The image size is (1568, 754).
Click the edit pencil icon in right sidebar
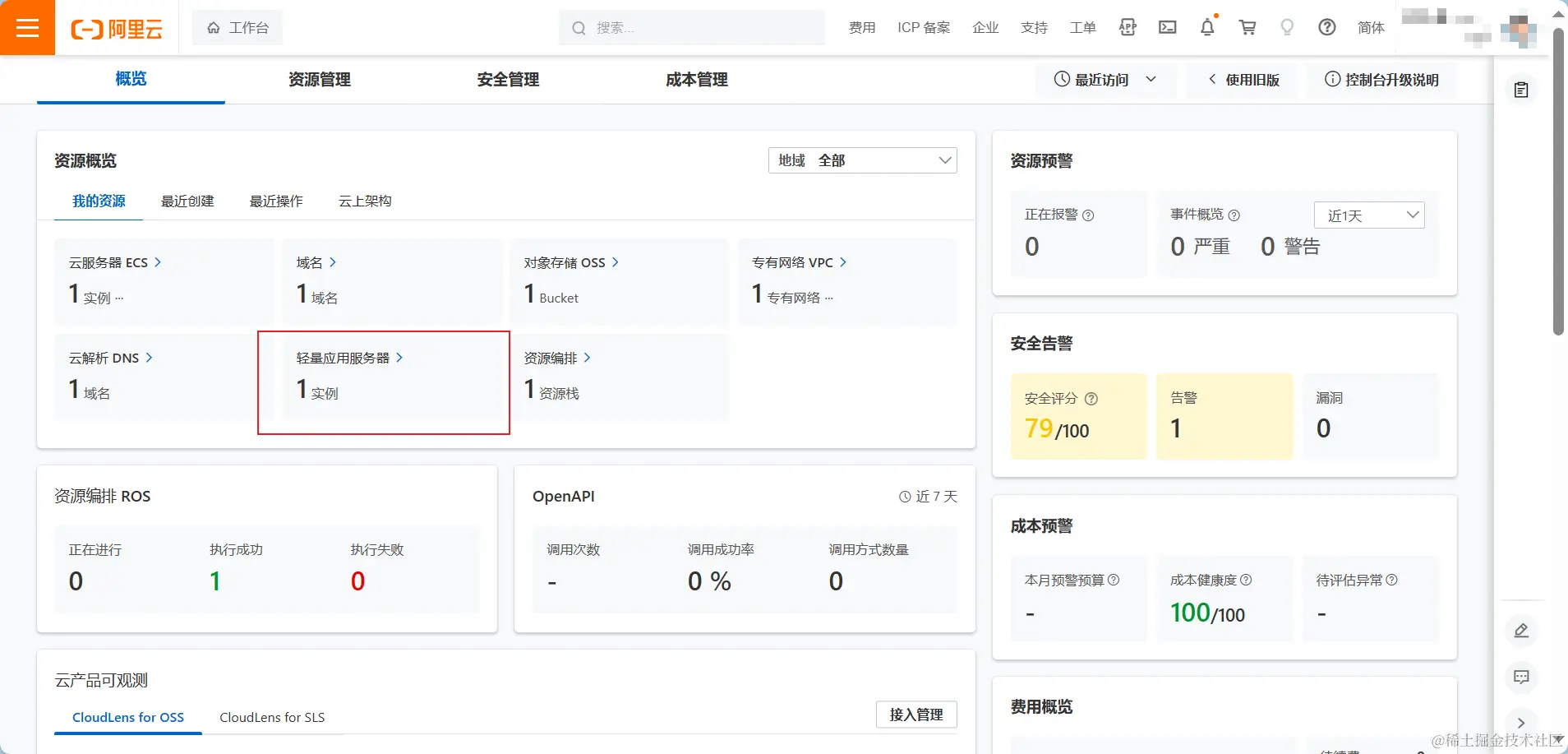coord(1521,631)
